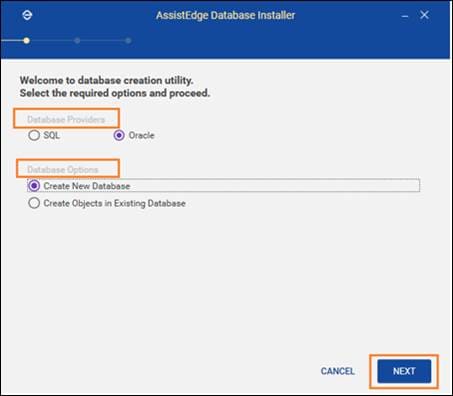Click the AssistEdge Database Installer title
The width and height of the screenshot is (453, 396).
coord(226,15)
